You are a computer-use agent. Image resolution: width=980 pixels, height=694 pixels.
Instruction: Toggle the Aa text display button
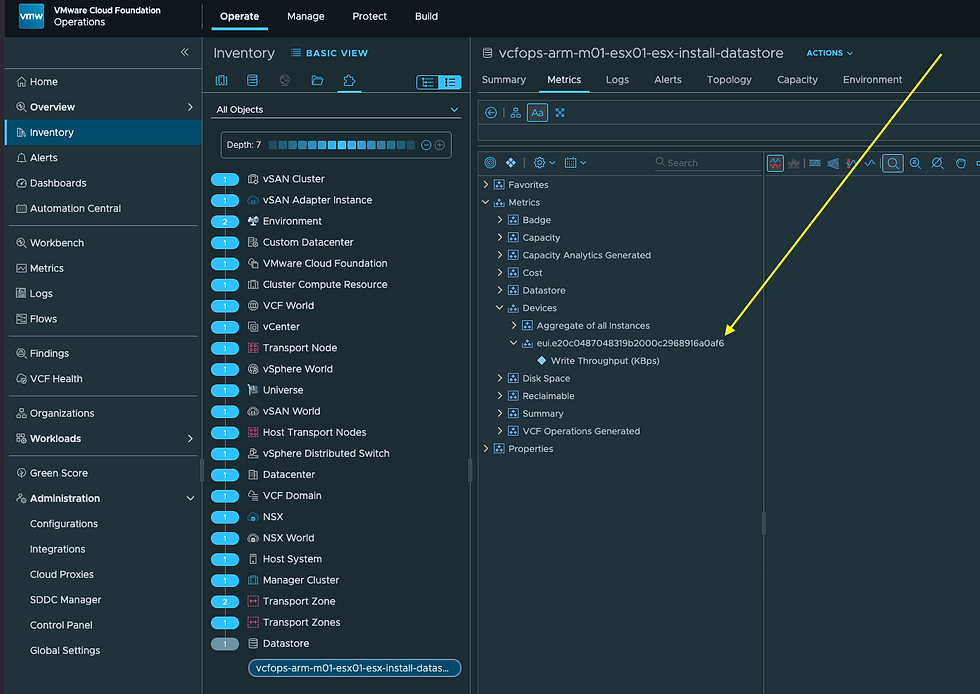click(x=538, y=113)
